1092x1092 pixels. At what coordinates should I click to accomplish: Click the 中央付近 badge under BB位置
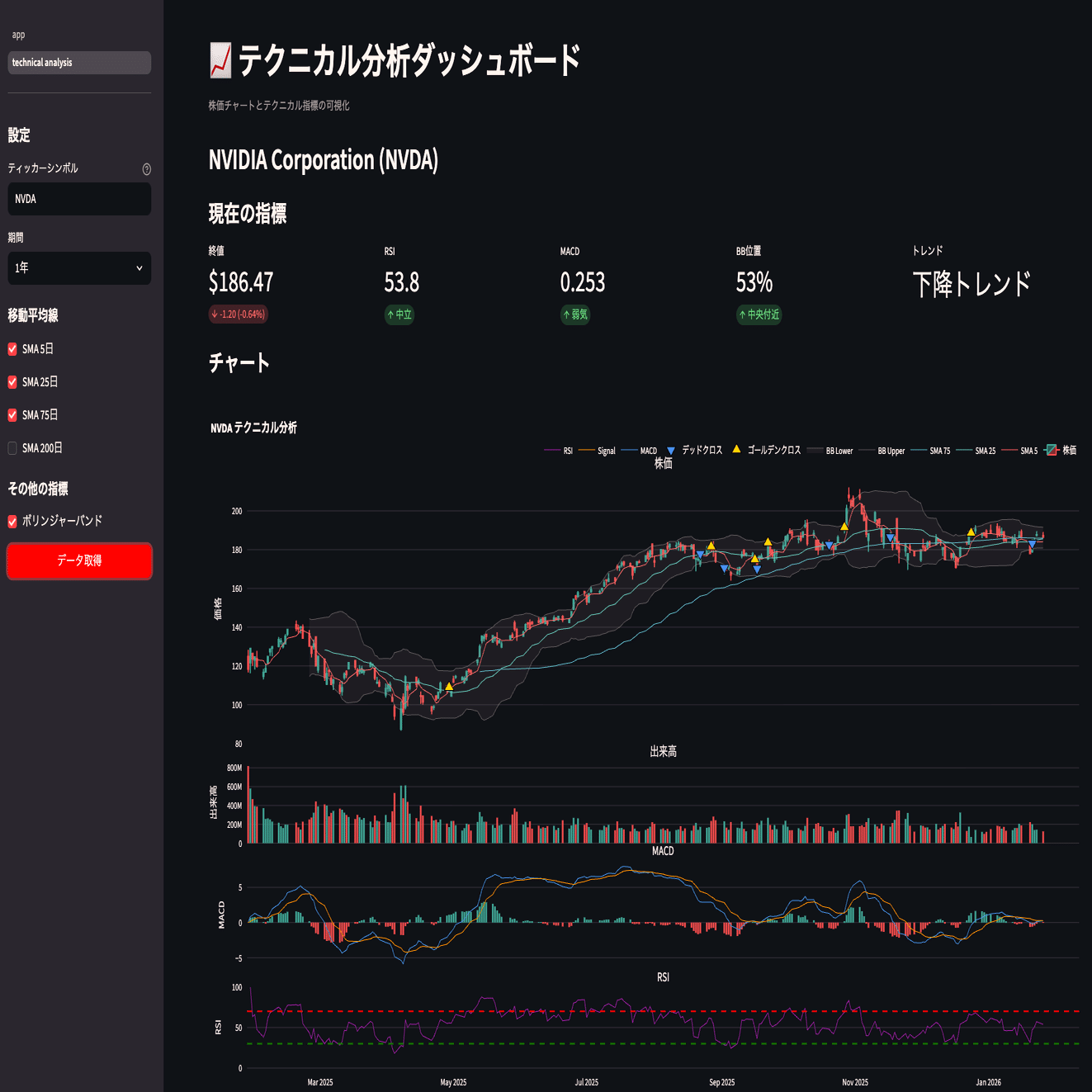[x=759, y=314]
